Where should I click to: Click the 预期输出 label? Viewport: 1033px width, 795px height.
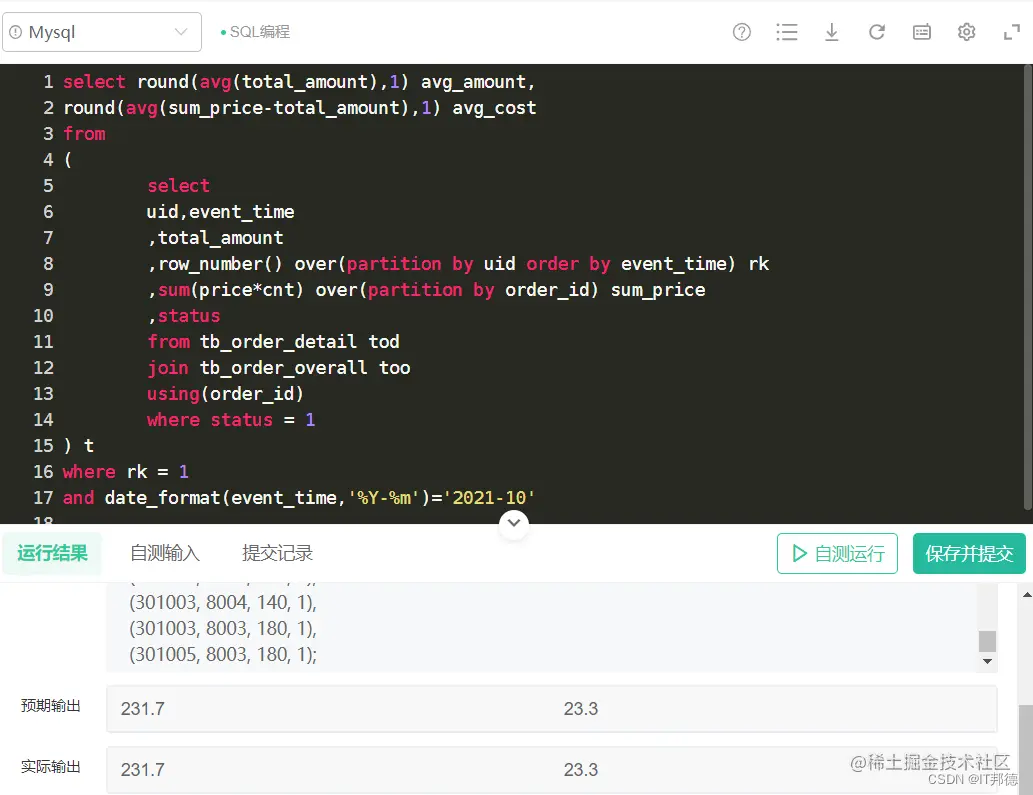click(x=51, y=705)
